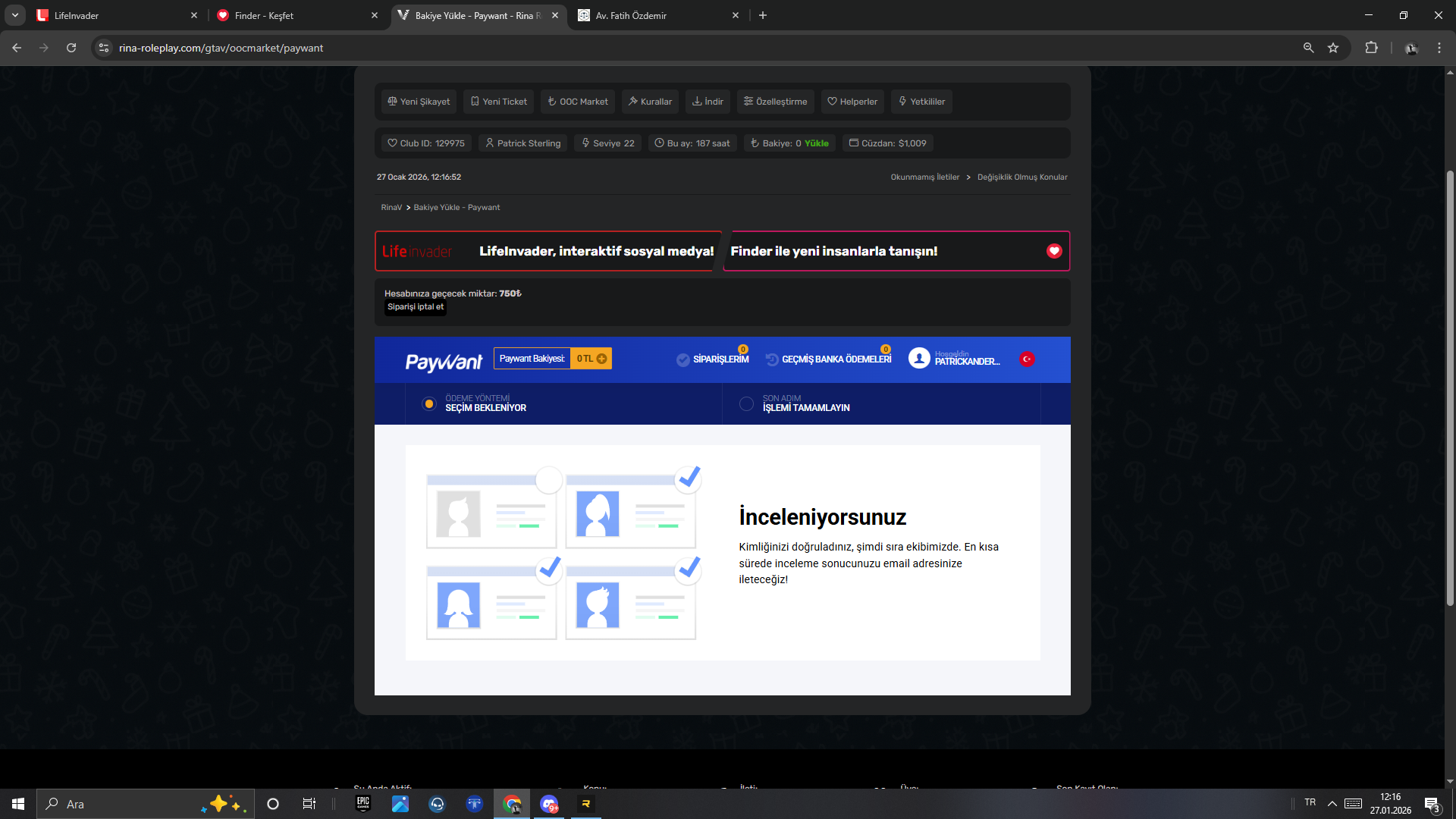This screenshot has width=1456, height=819.
Task: Click the RinaV breadcrumb link
Action: click(x=391, y=208)
